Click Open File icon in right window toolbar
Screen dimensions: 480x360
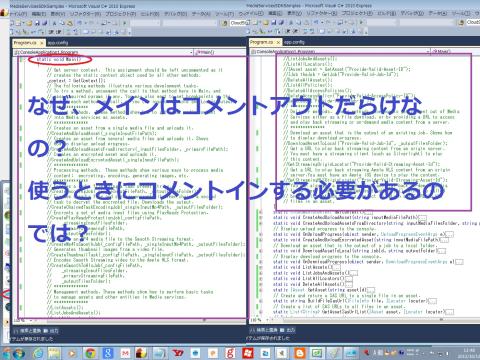pos(266,23)
